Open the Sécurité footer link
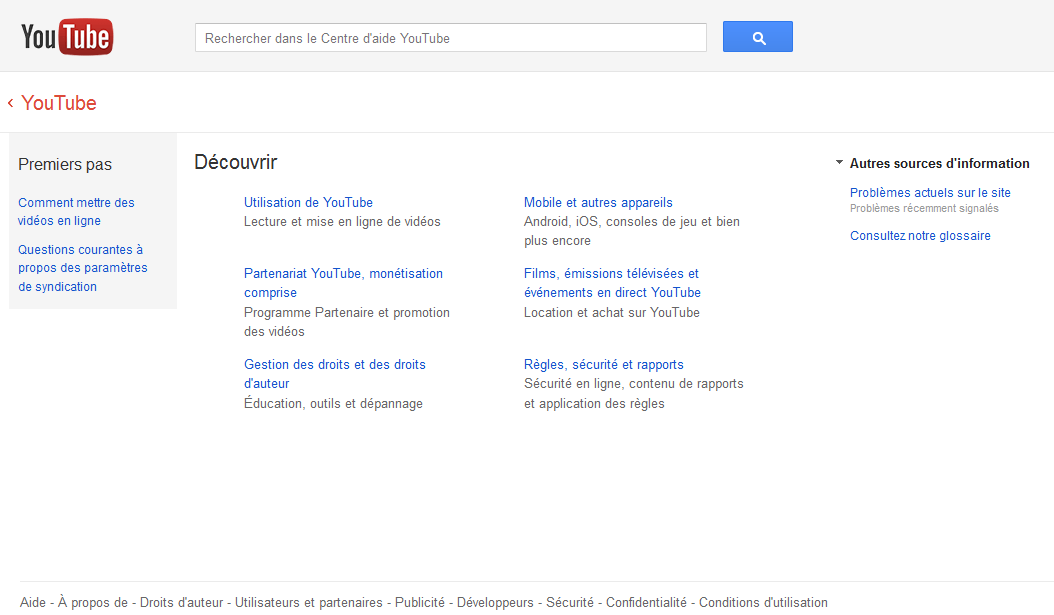Screen dimensions: 1054x615 (570, 602)
